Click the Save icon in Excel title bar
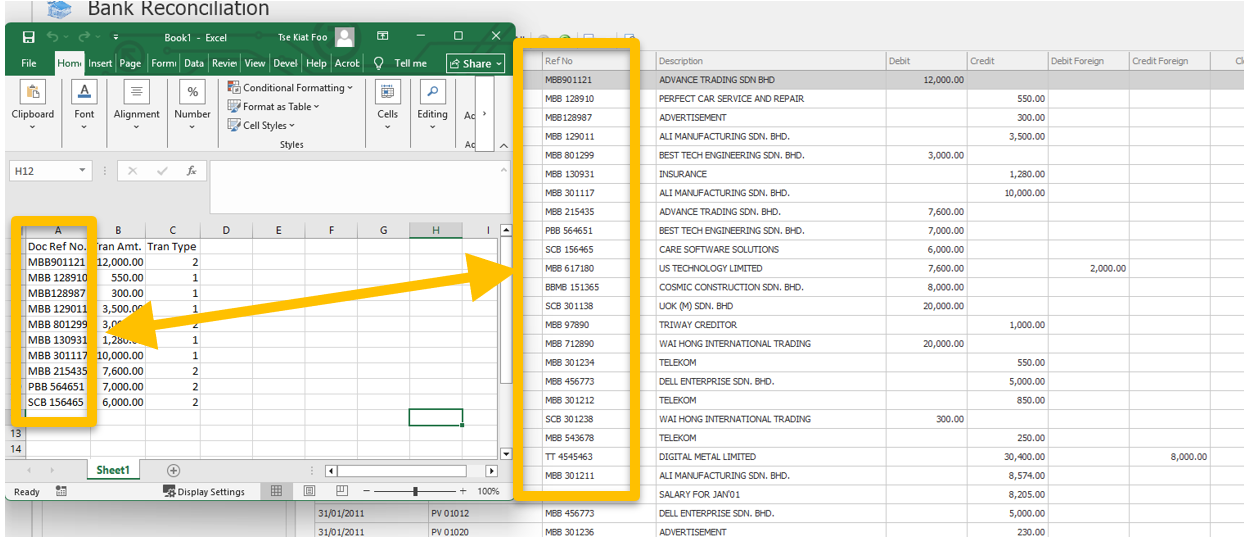The width and height of the screenshot is (1244, 538). [28, 37]
